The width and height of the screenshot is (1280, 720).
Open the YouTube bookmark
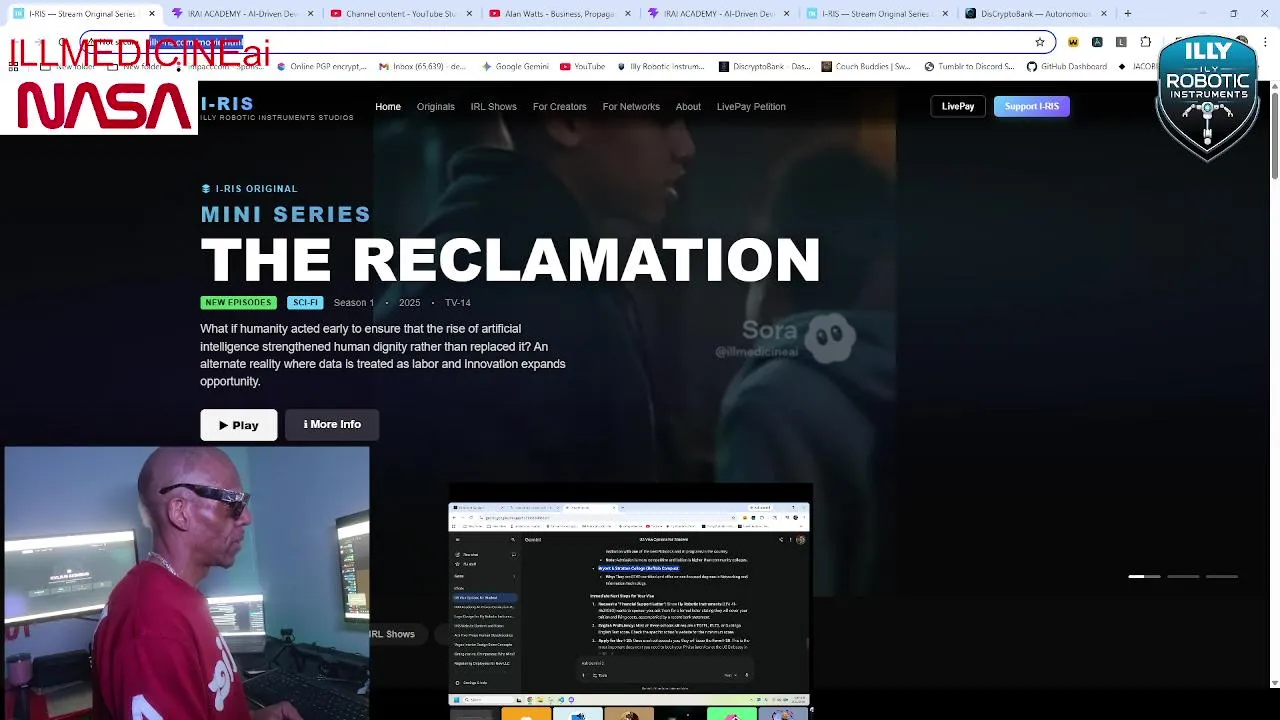point(582,67)
